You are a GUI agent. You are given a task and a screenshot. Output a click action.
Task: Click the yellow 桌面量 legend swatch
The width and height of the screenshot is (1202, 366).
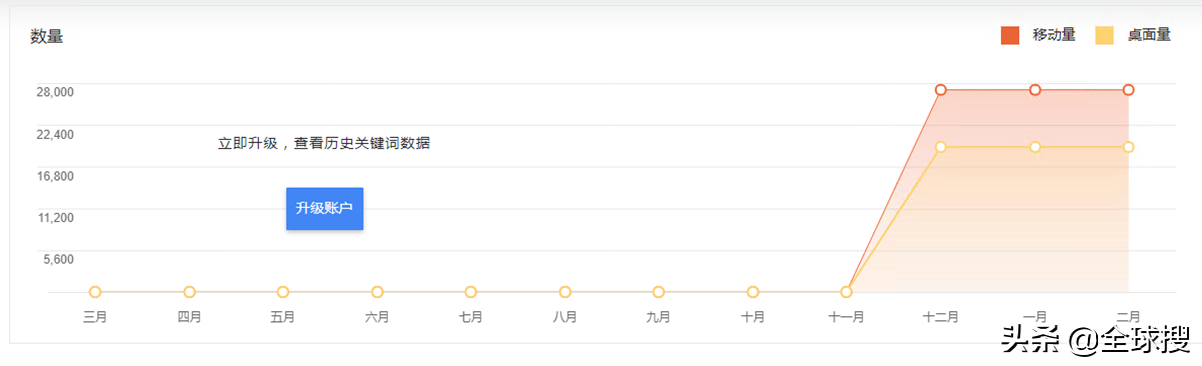click(1105, 35)
